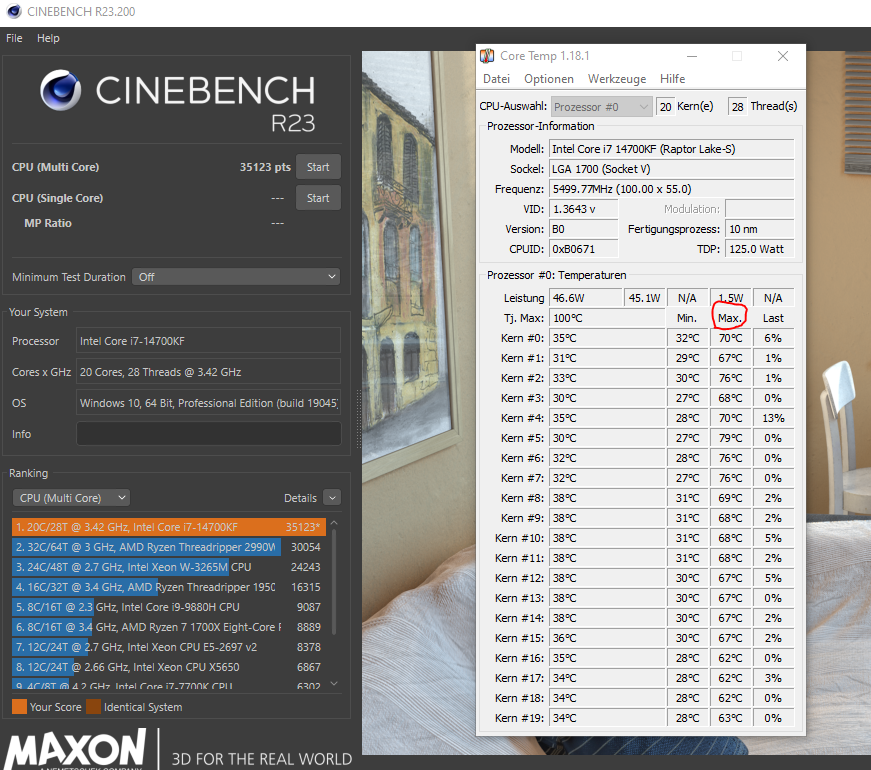Viewport: 871px width, 770px height.
Task: Minimize the Core Temp window
Action: coord(692,56)
